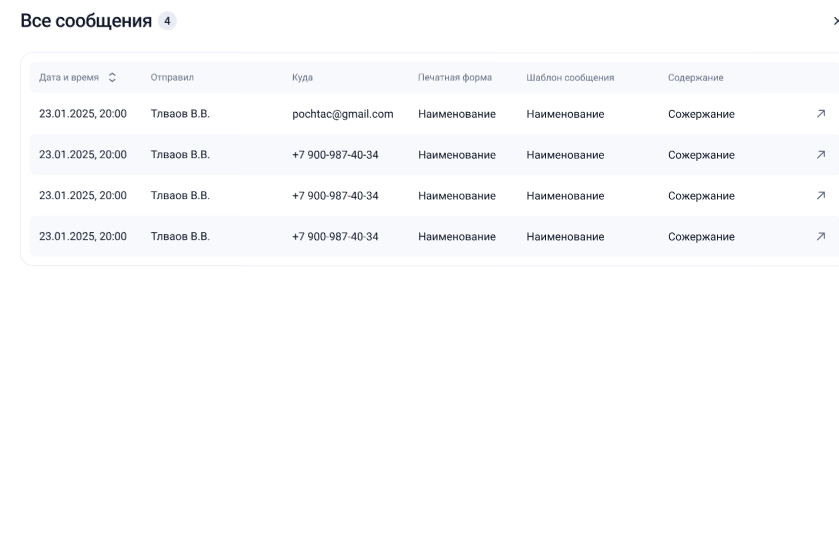Viewport: 839px width, 545px height.
Task: Select Тлваов В.В. in the pochtac@gmail.com row
Action: [x=180, y=114]
